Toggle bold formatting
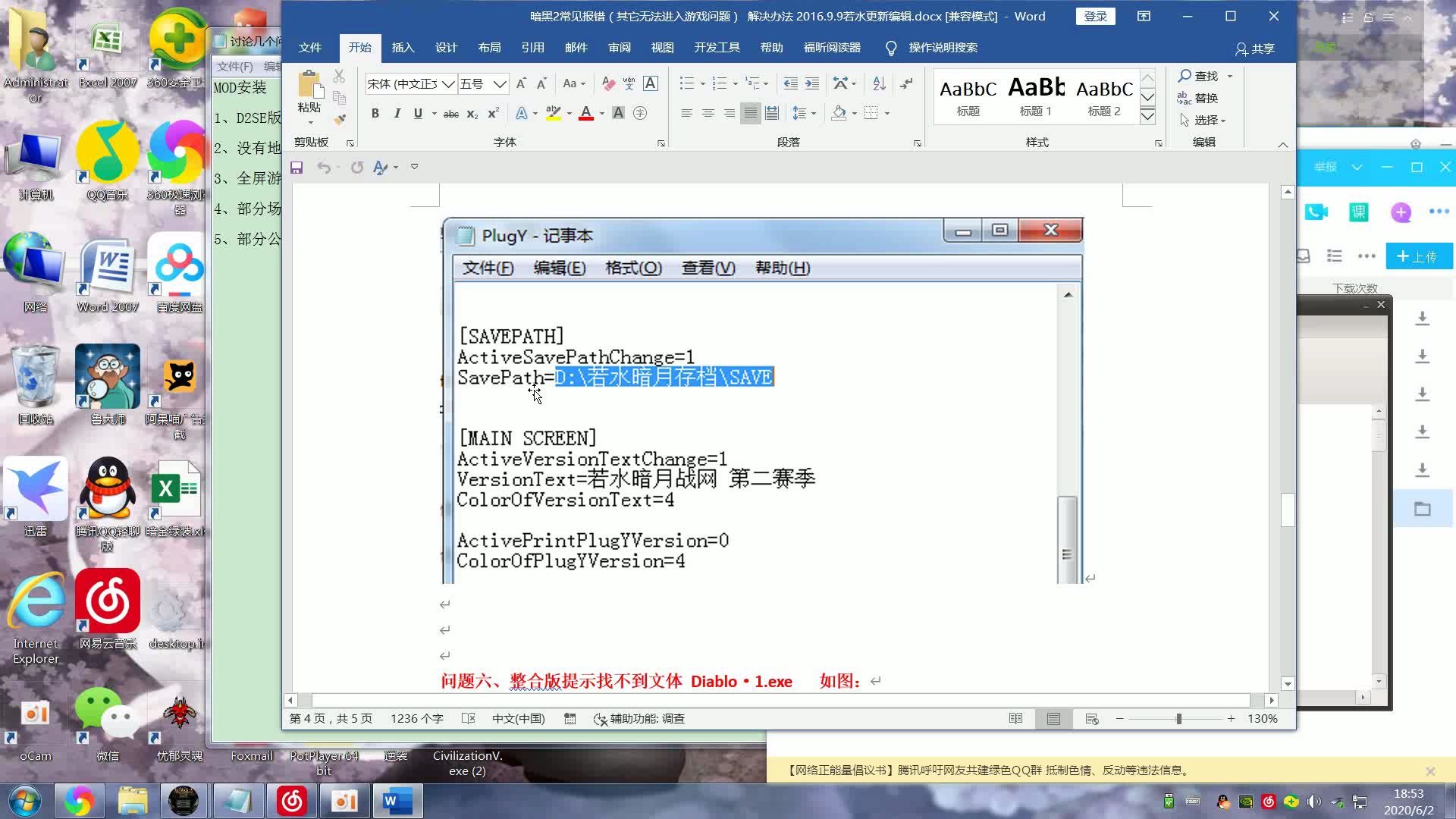The width and height of the screenshot is (1456, 819). coord(375,113)
